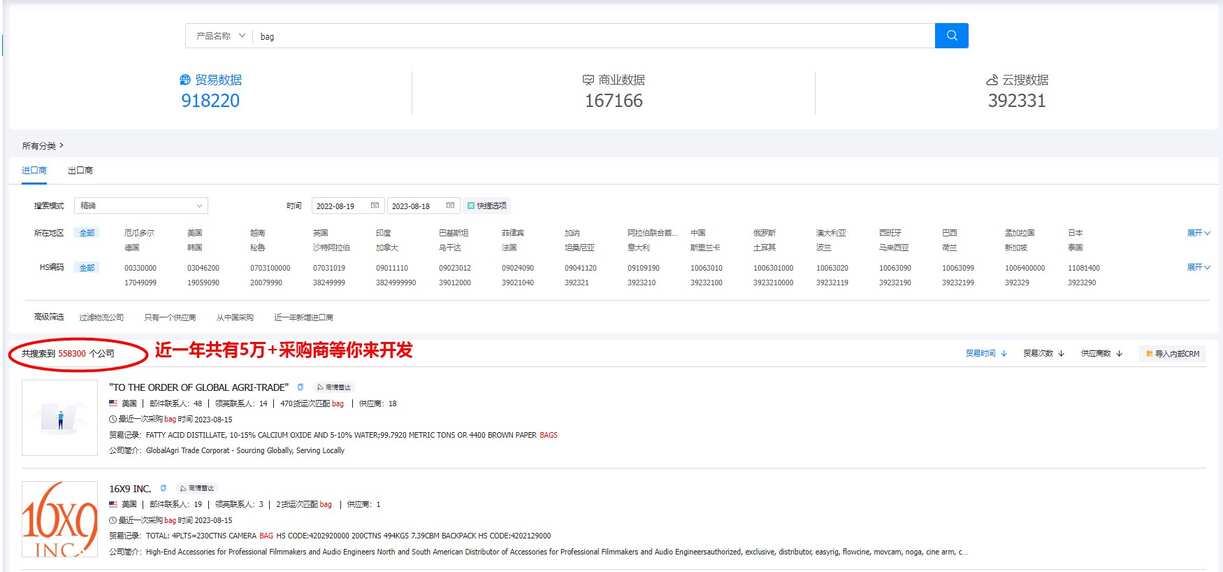Click the 导入内部CRM button
This screenshot has width=1223, height=572.
(1171, 353)
